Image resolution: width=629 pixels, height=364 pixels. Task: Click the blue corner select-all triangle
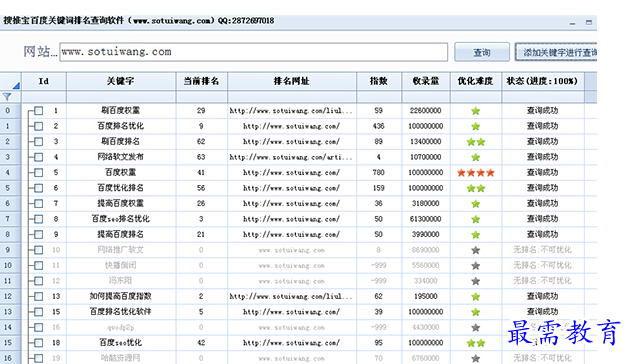16,85
